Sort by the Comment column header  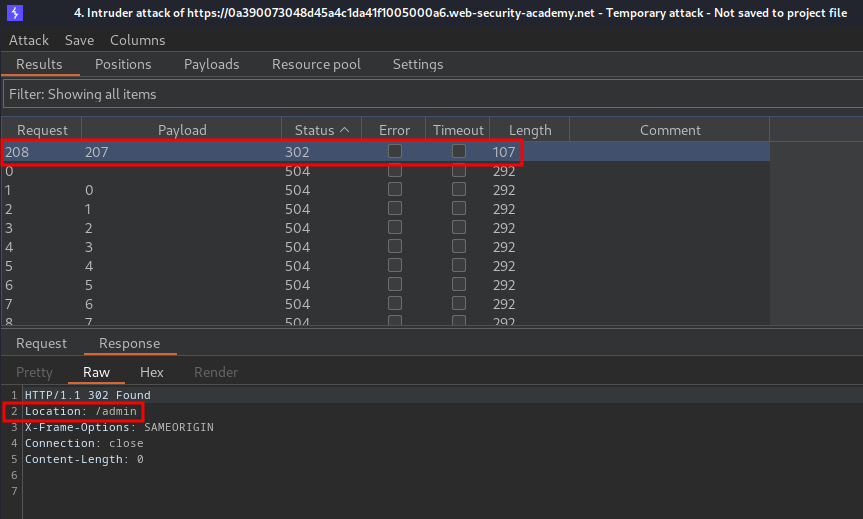[x=670, y=130]
